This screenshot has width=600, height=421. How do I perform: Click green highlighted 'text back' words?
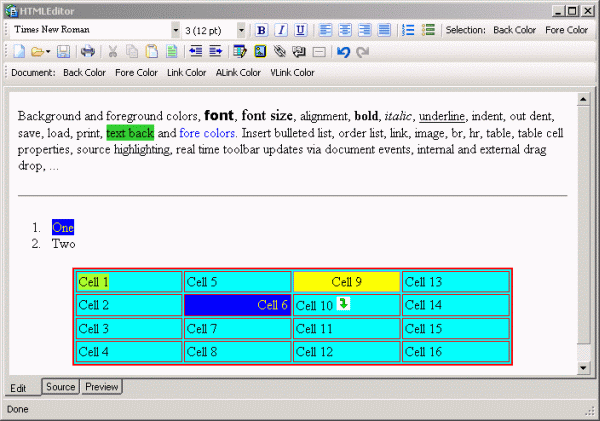[130, 133]
